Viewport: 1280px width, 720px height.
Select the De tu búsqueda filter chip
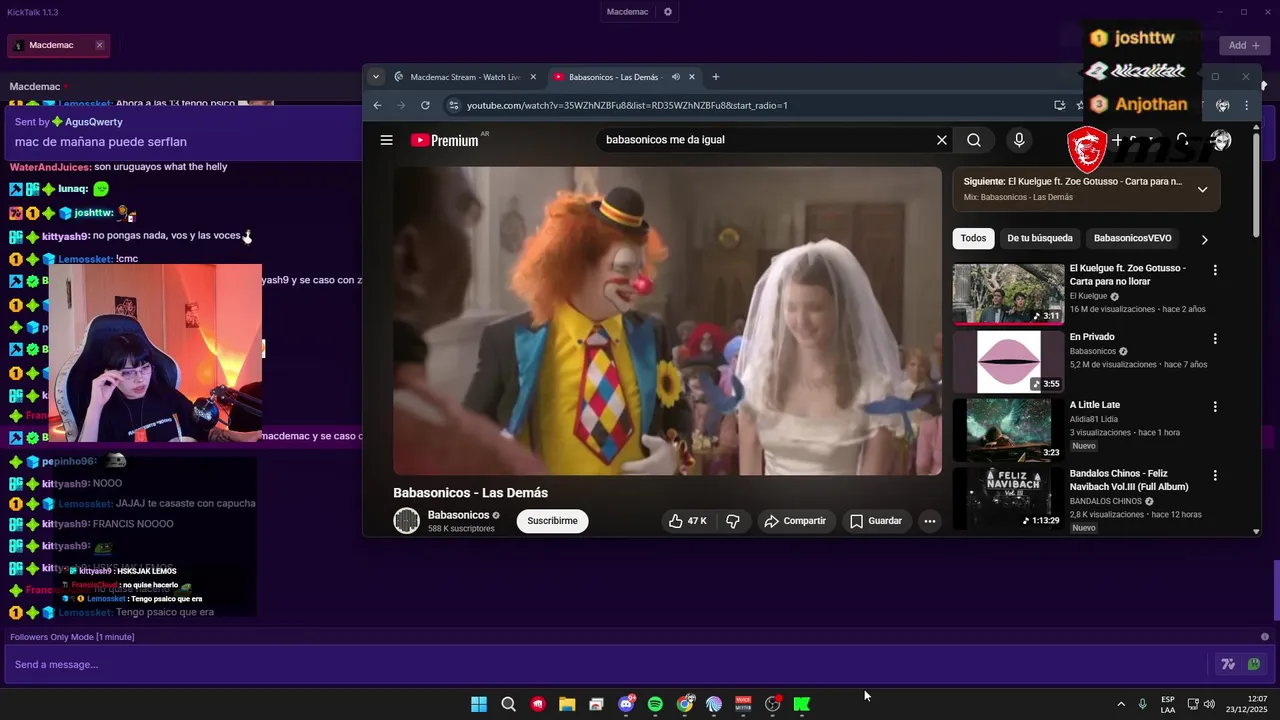[x=1040, y=238]
